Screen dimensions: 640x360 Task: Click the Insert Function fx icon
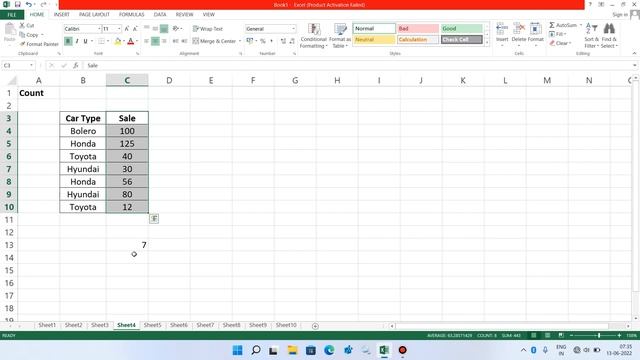click(76, 65)
